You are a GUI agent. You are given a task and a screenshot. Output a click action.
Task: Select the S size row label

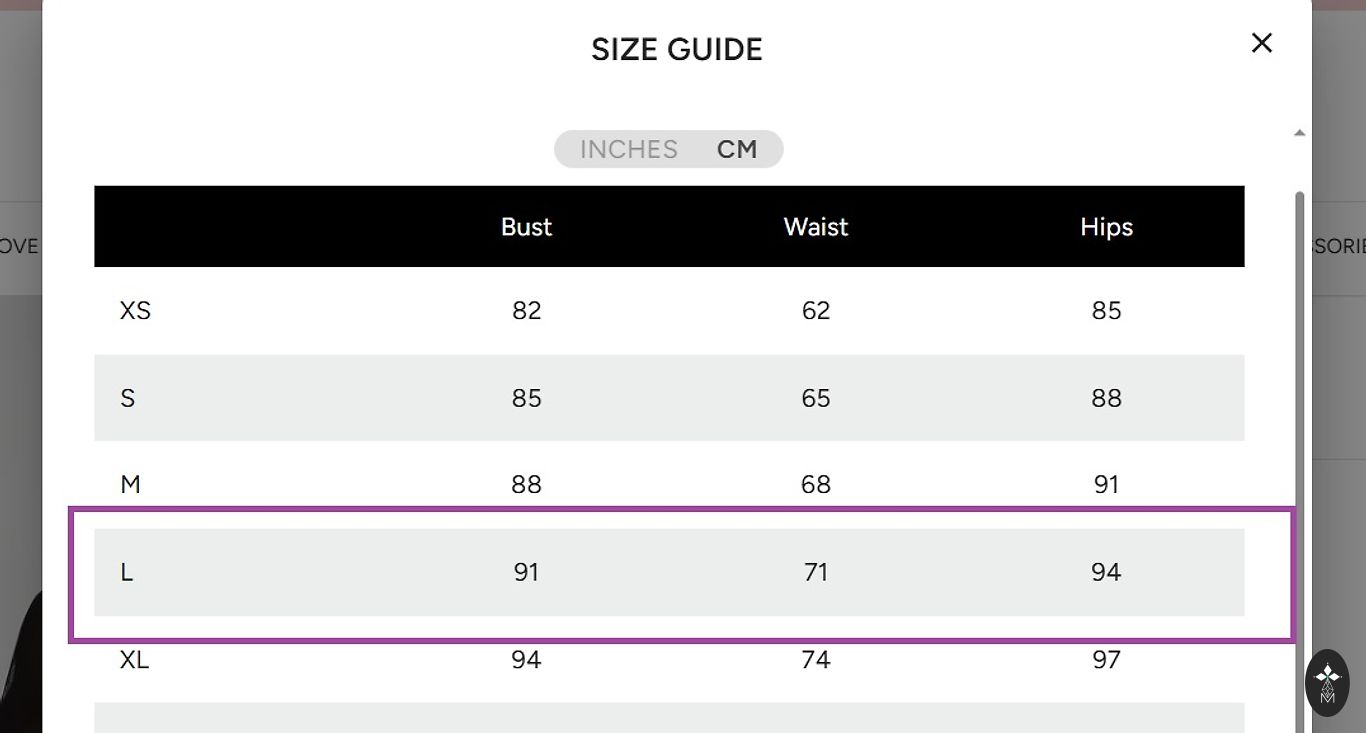[128, 398]
